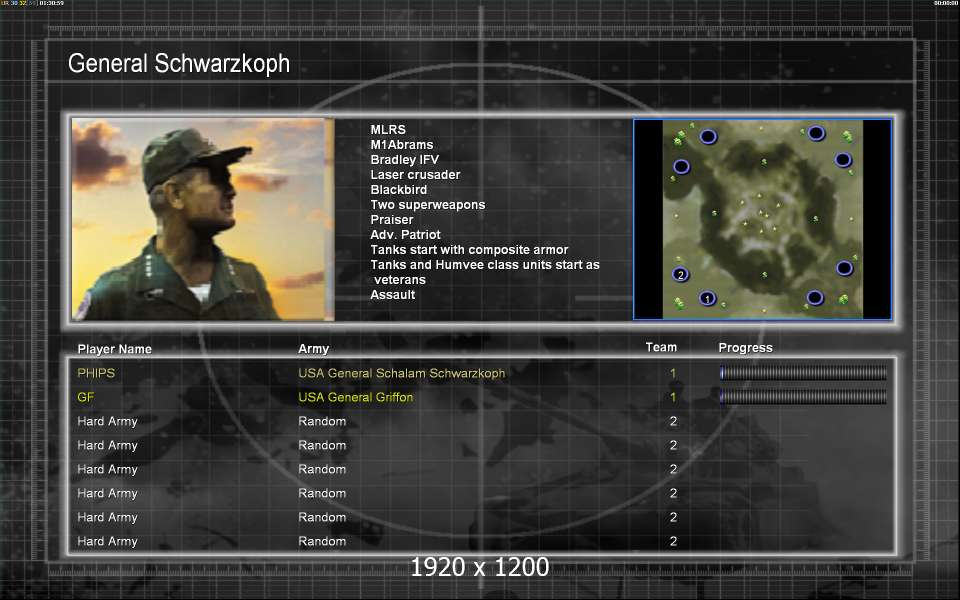Click 'USA General Schalam Schwarzkoph' army entry
Image resolution: width=960 pixels, height=600 pixels.
pos(402,373)
